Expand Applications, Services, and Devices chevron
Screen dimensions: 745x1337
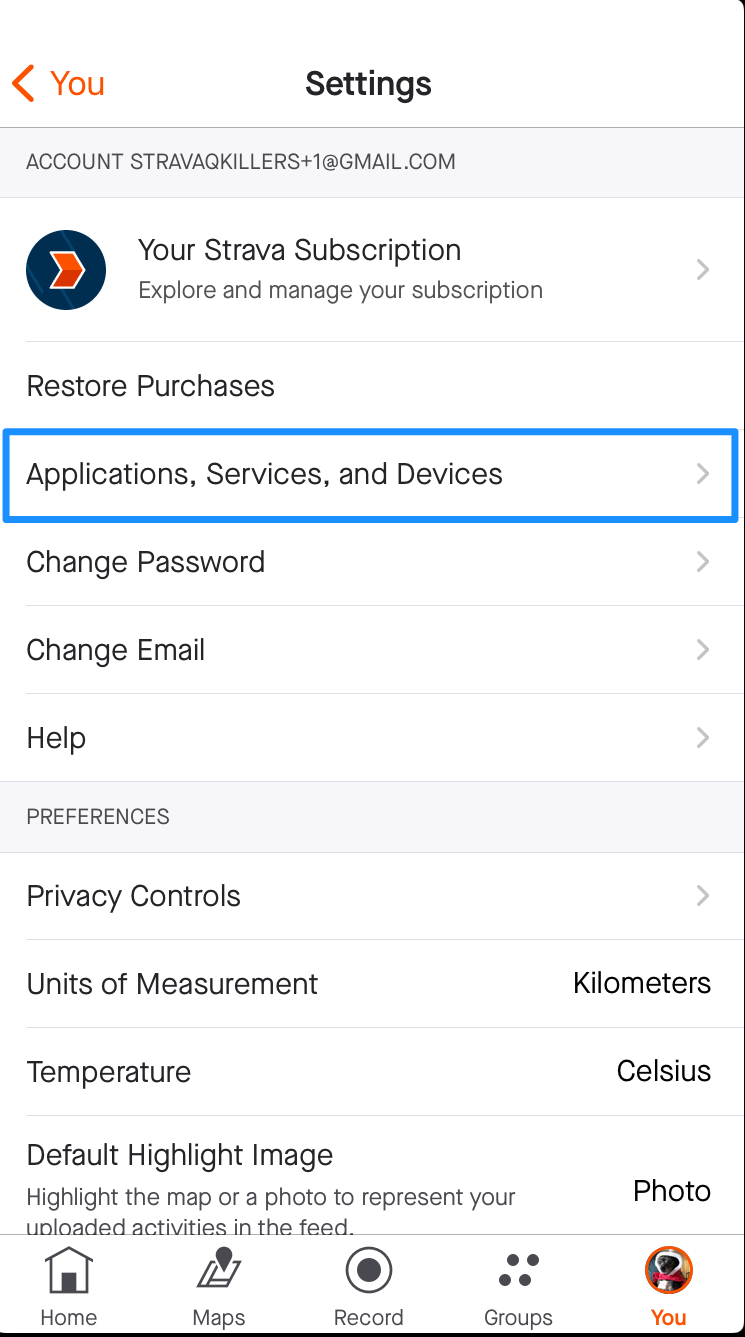pyautogui.click(x=703, y=474)
